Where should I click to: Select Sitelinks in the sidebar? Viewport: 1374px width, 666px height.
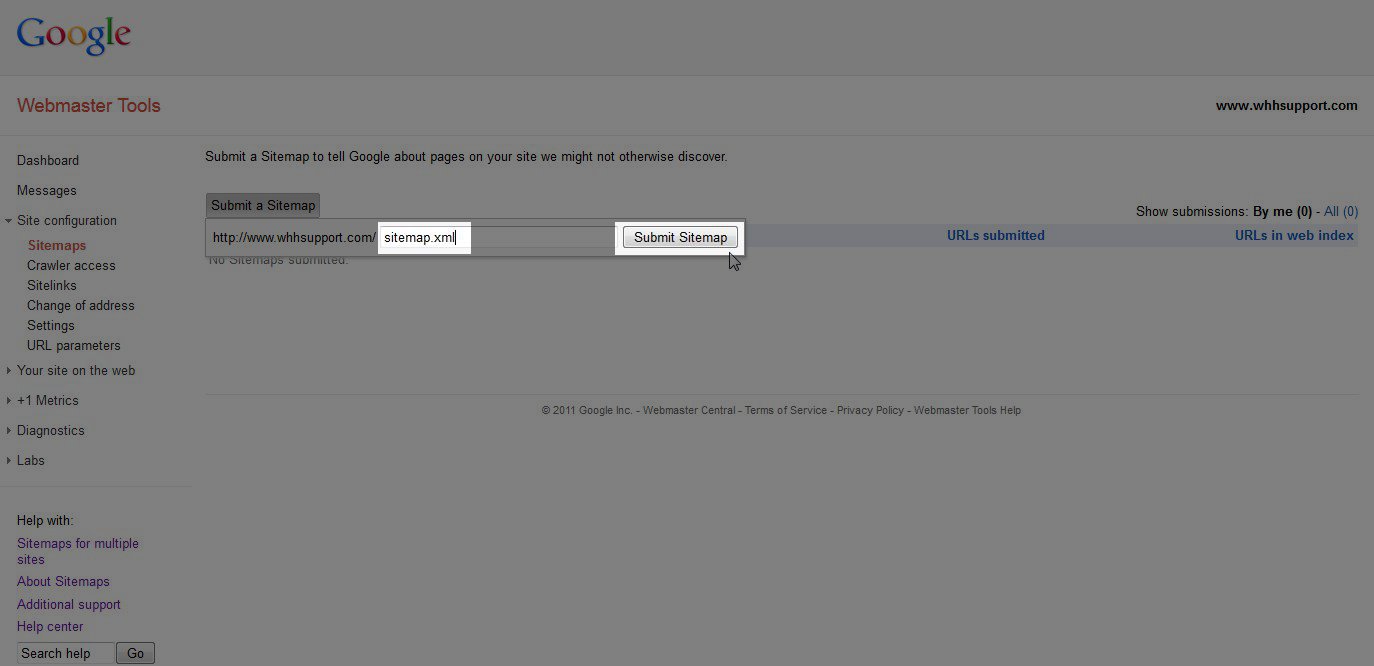click(x=51, y=285)
